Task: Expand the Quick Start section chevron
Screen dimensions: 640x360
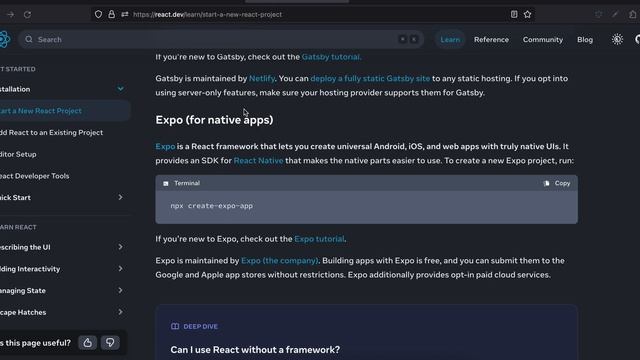Action: 120,198
